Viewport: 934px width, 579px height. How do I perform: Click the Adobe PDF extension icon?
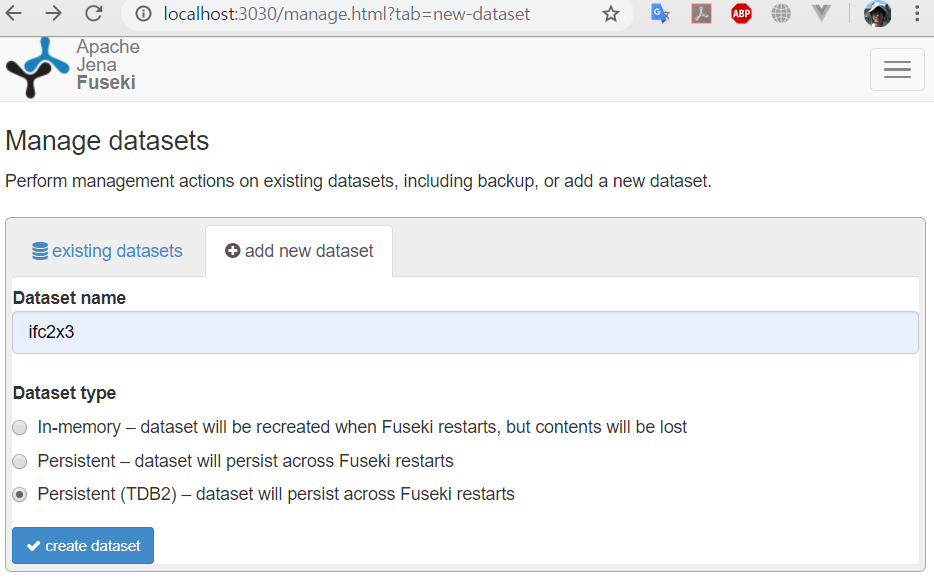(701, 13)
